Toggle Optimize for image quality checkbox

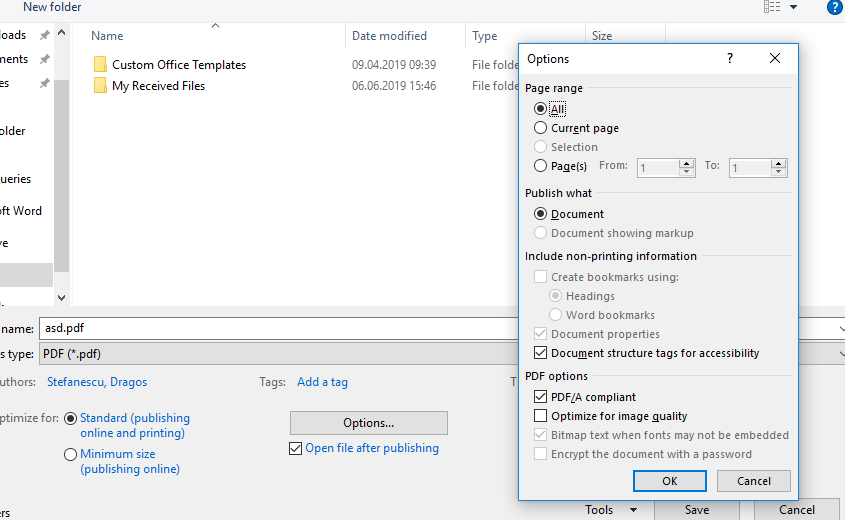(x=541, y=416)
